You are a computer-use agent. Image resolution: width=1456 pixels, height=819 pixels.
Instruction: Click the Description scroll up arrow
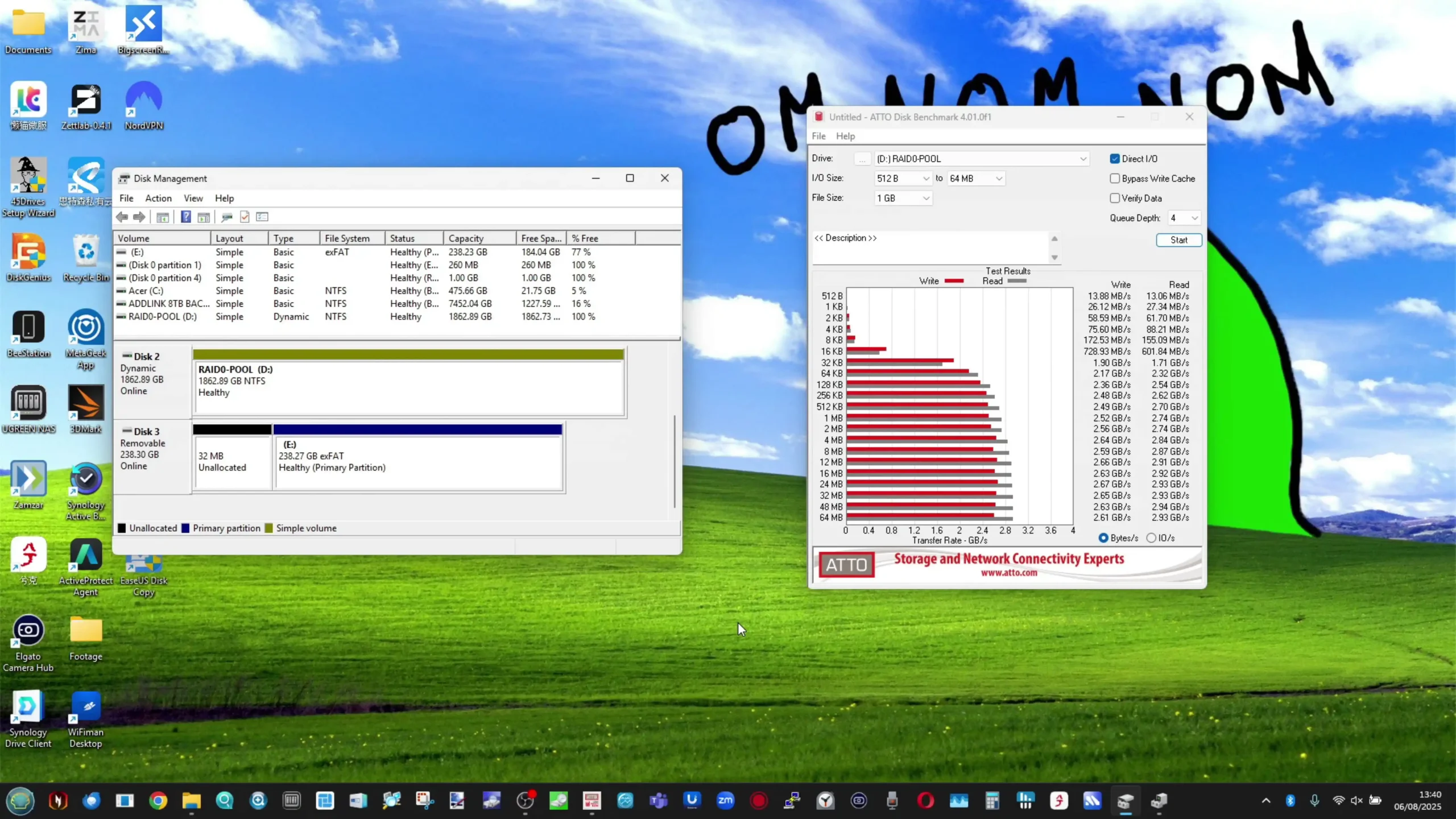[x=1054, y=238]
